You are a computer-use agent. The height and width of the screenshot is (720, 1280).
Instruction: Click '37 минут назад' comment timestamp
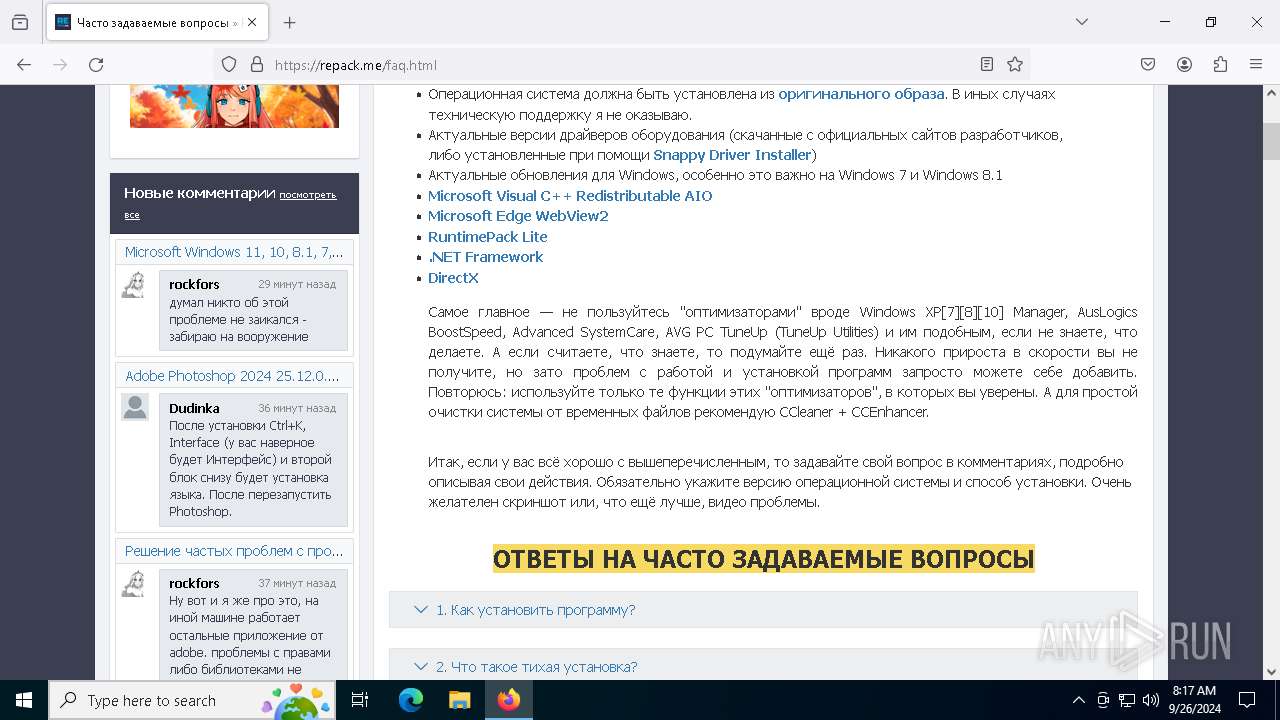tap(297, 583)
